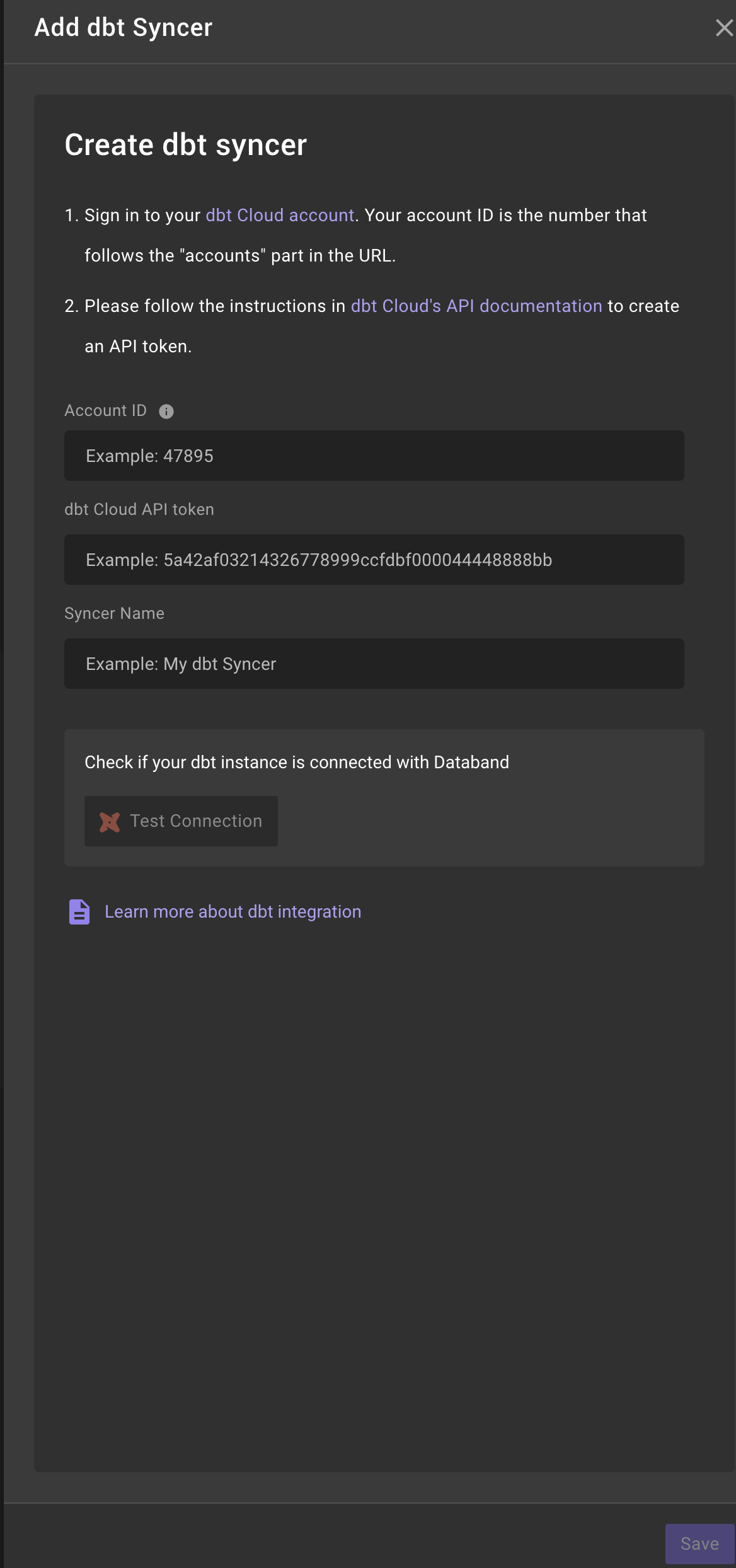Click the Save button
This screenshot has height=1568, width=736.
pyautogui.click(x=699, y=1544)
